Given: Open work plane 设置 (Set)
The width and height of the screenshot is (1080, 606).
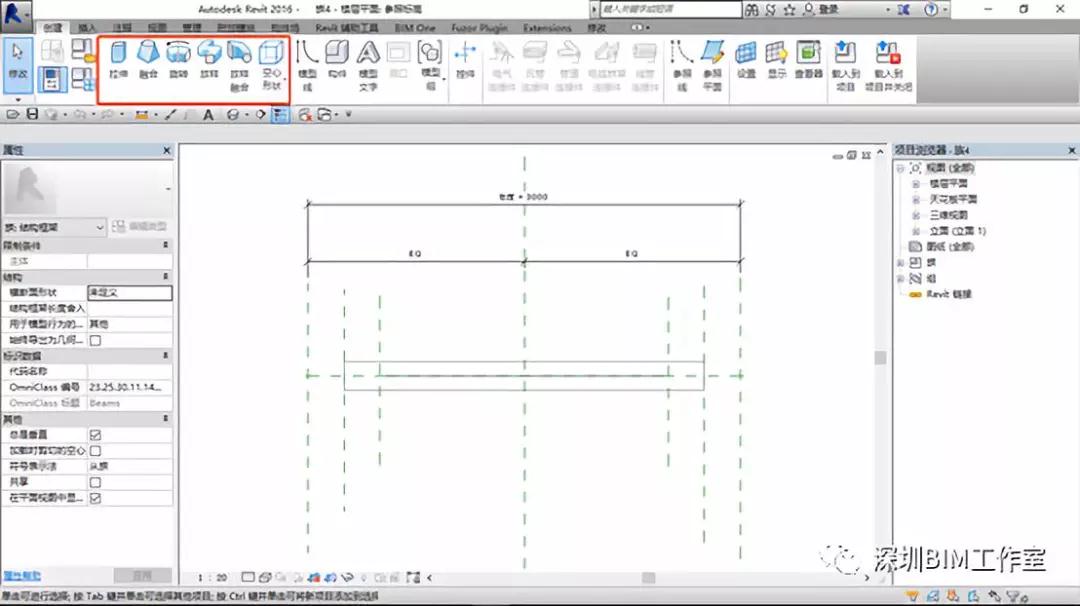Looking at the screenshot, I should click(x=746, y=59).
